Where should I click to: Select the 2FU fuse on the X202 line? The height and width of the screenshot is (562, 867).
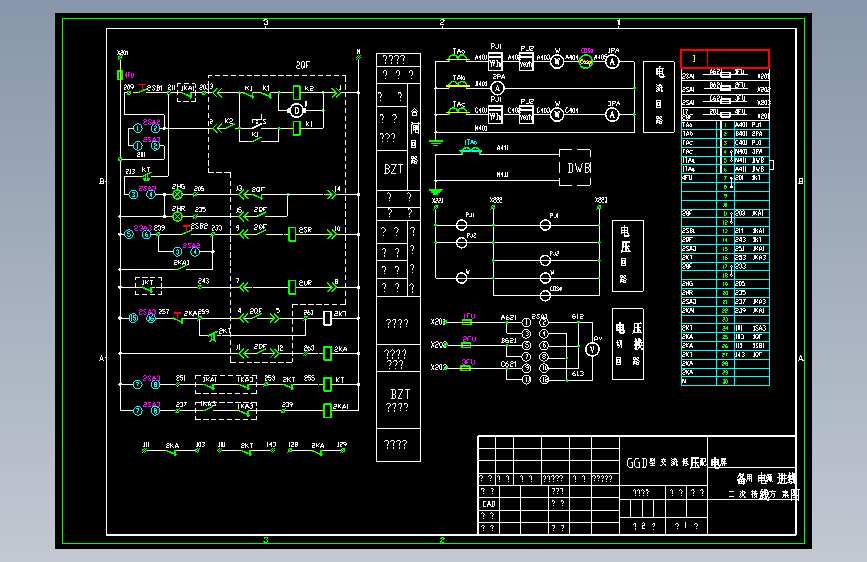(466, 345)
